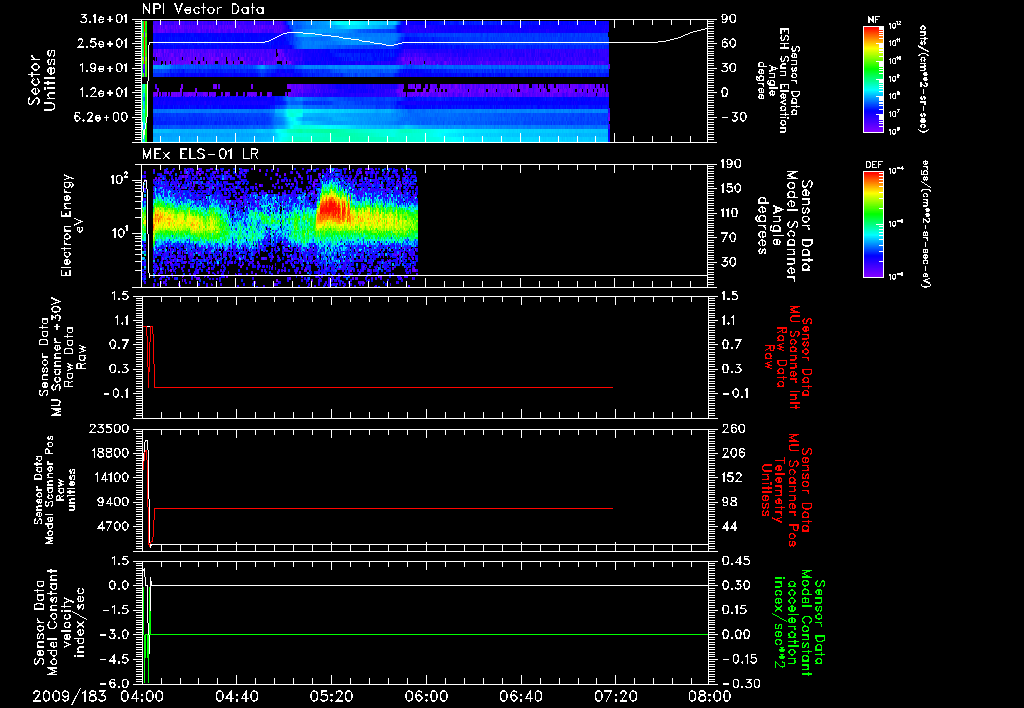Click the 05:20 time axis tick label
1024x708 pixels.
332,696
